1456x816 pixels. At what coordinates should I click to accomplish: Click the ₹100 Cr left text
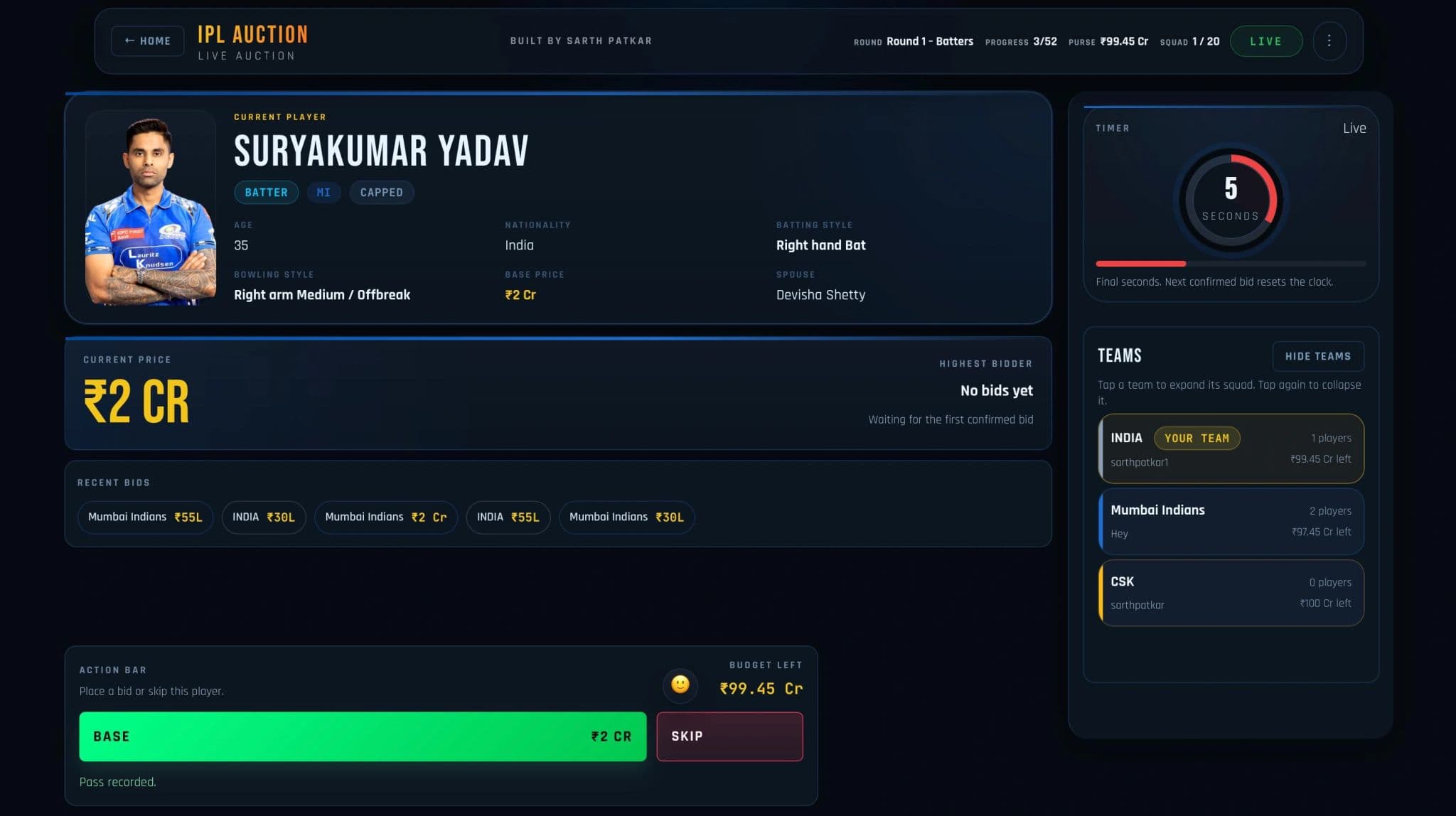(x=1325, y=603)
